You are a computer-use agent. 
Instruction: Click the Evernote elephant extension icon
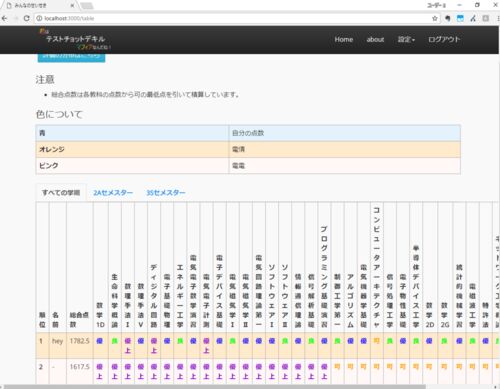click(448, 18)
